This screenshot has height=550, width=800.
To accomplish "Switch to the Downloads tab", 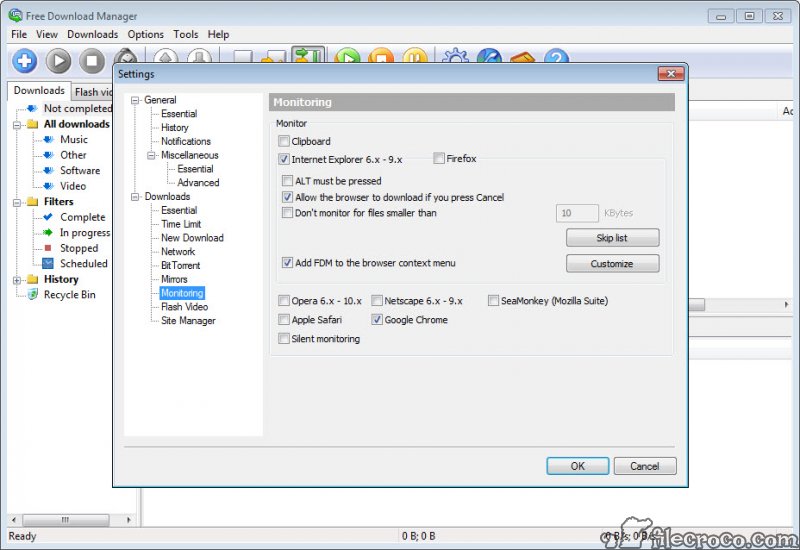I will (39, 90).
